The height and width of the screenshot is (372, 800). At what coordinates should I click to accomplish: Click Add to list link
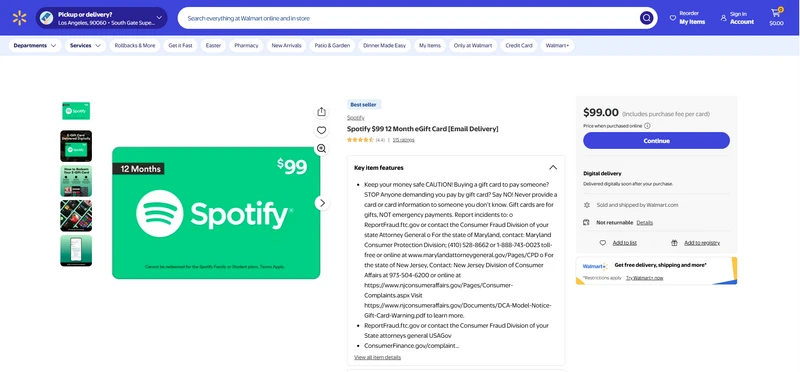pos(624,243)
